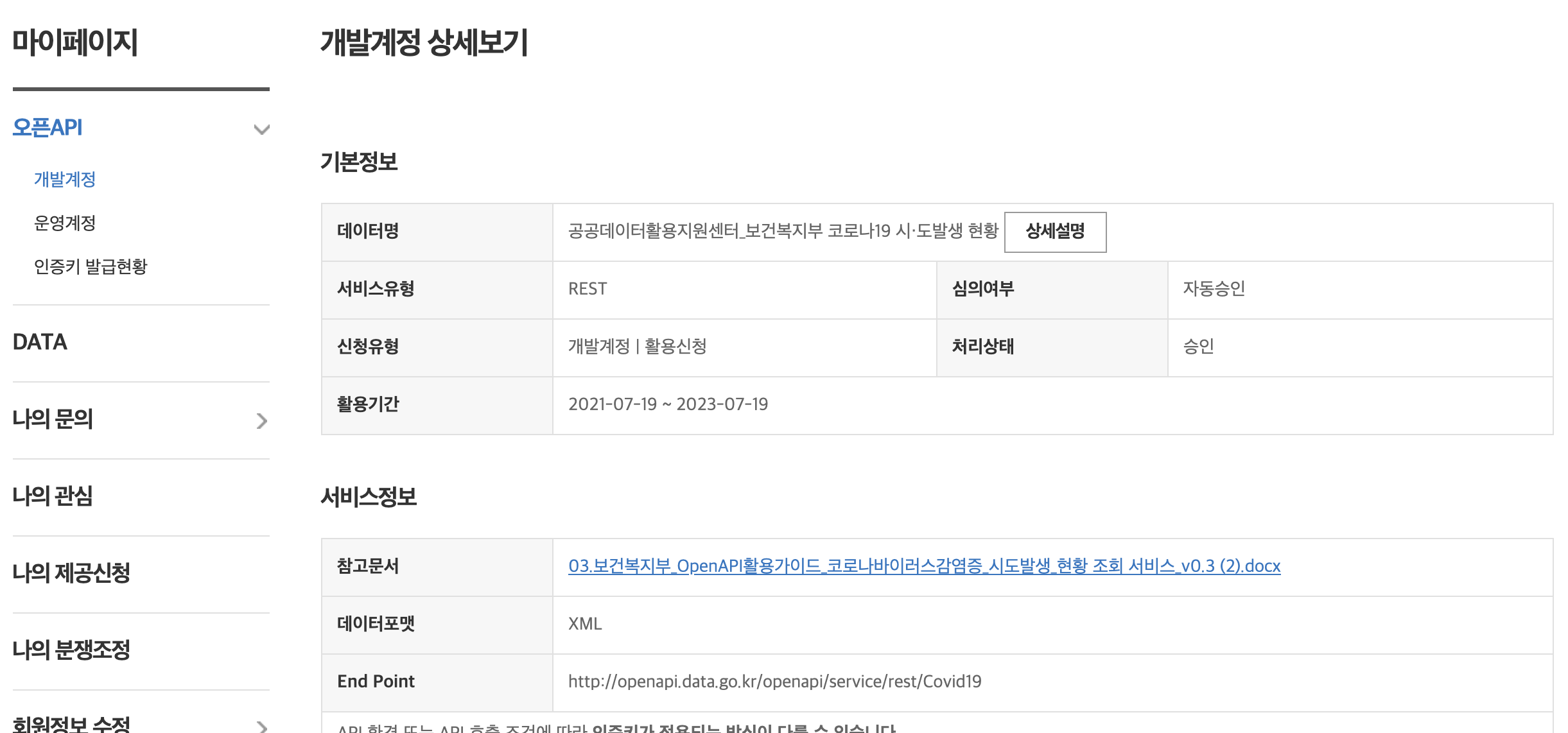Open the DATA menu
This screenshot has width=1568, height=733.
[40, 342]
